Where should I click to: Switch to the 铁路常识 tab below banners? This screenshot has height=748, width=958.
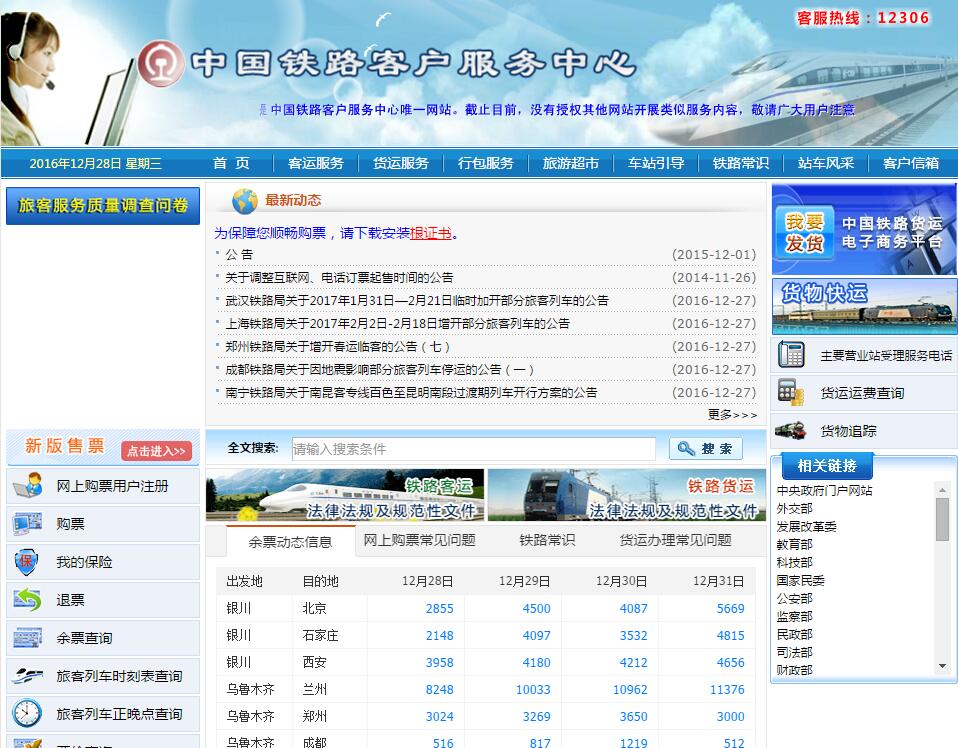(x=547, y=540)
